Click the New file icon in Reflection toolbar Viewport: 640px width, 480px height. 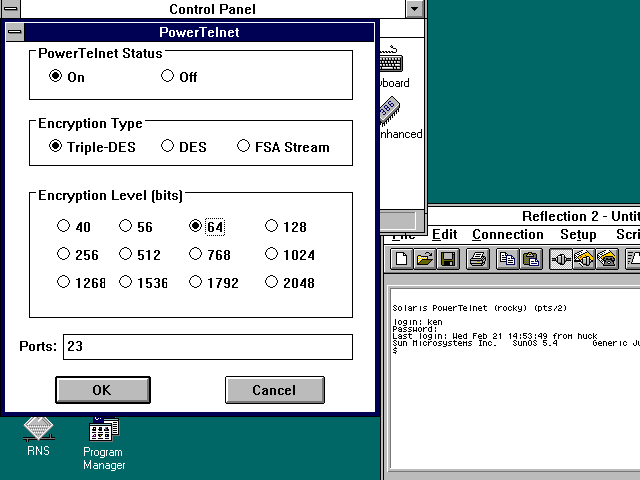coord(402,260)
